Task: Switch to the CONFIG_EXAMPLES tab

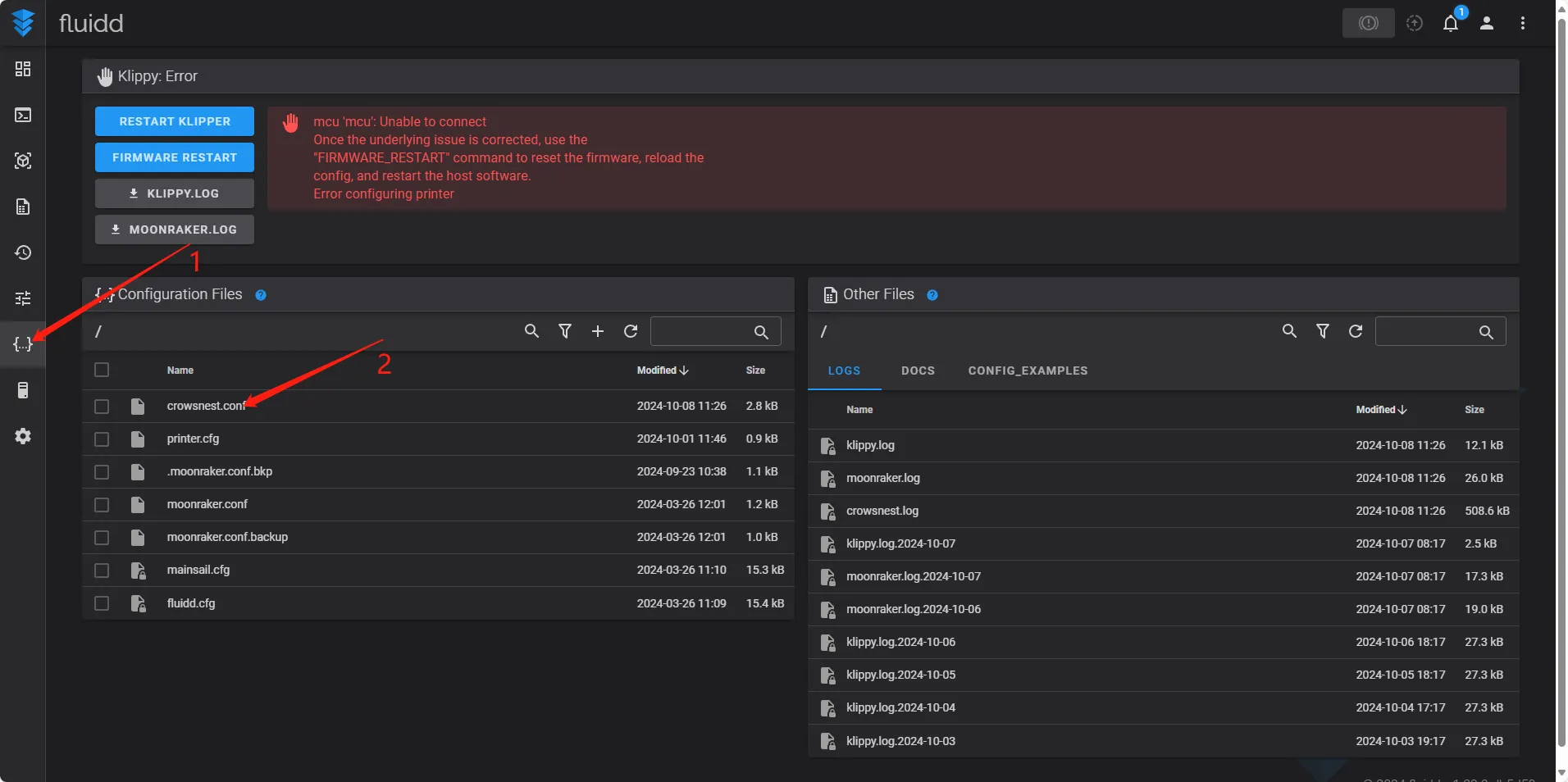Action: click(x=1028, y=371)
